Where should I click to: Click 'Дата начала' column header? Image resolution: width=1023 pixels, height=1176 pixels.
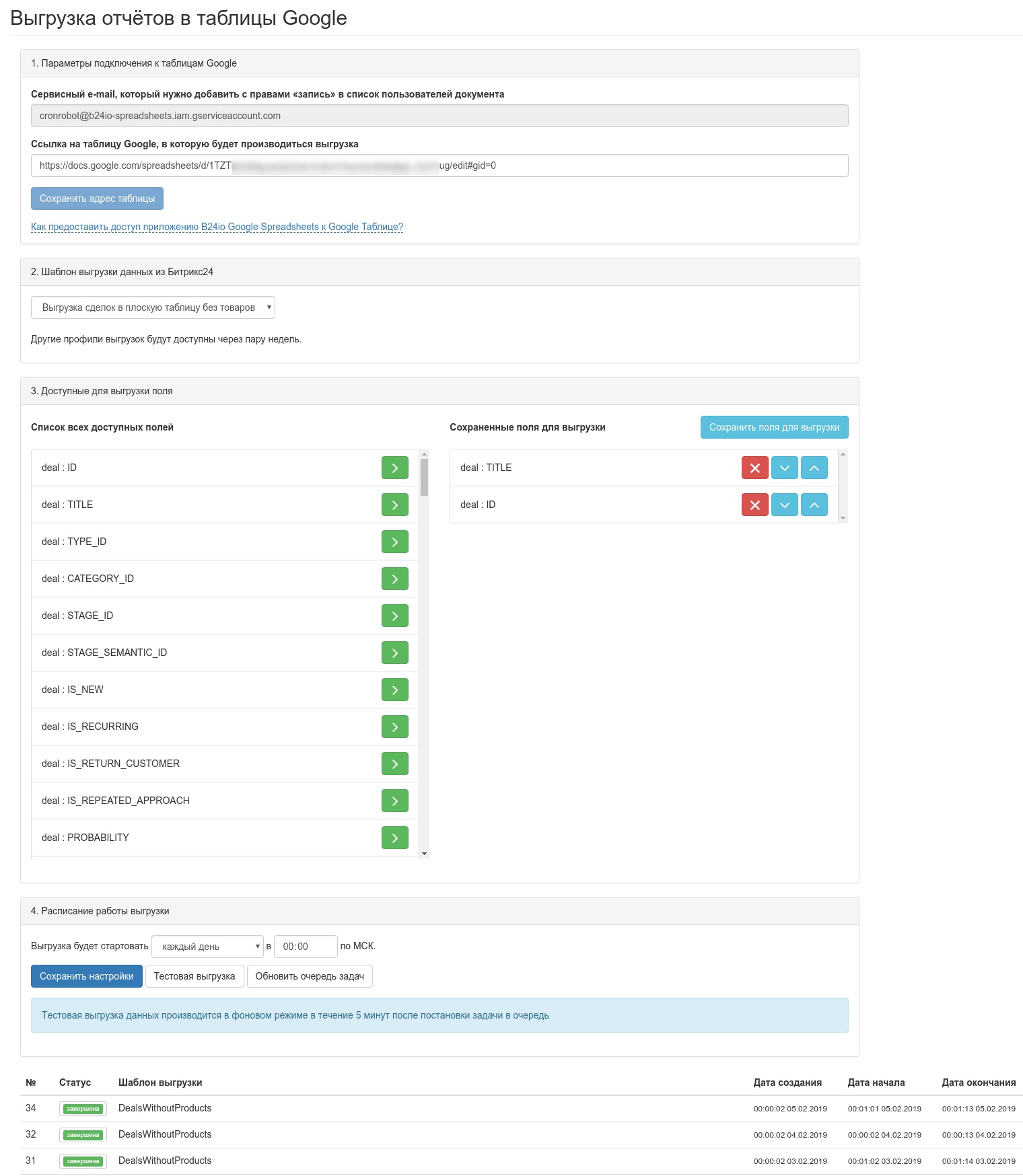[876, 1082]
